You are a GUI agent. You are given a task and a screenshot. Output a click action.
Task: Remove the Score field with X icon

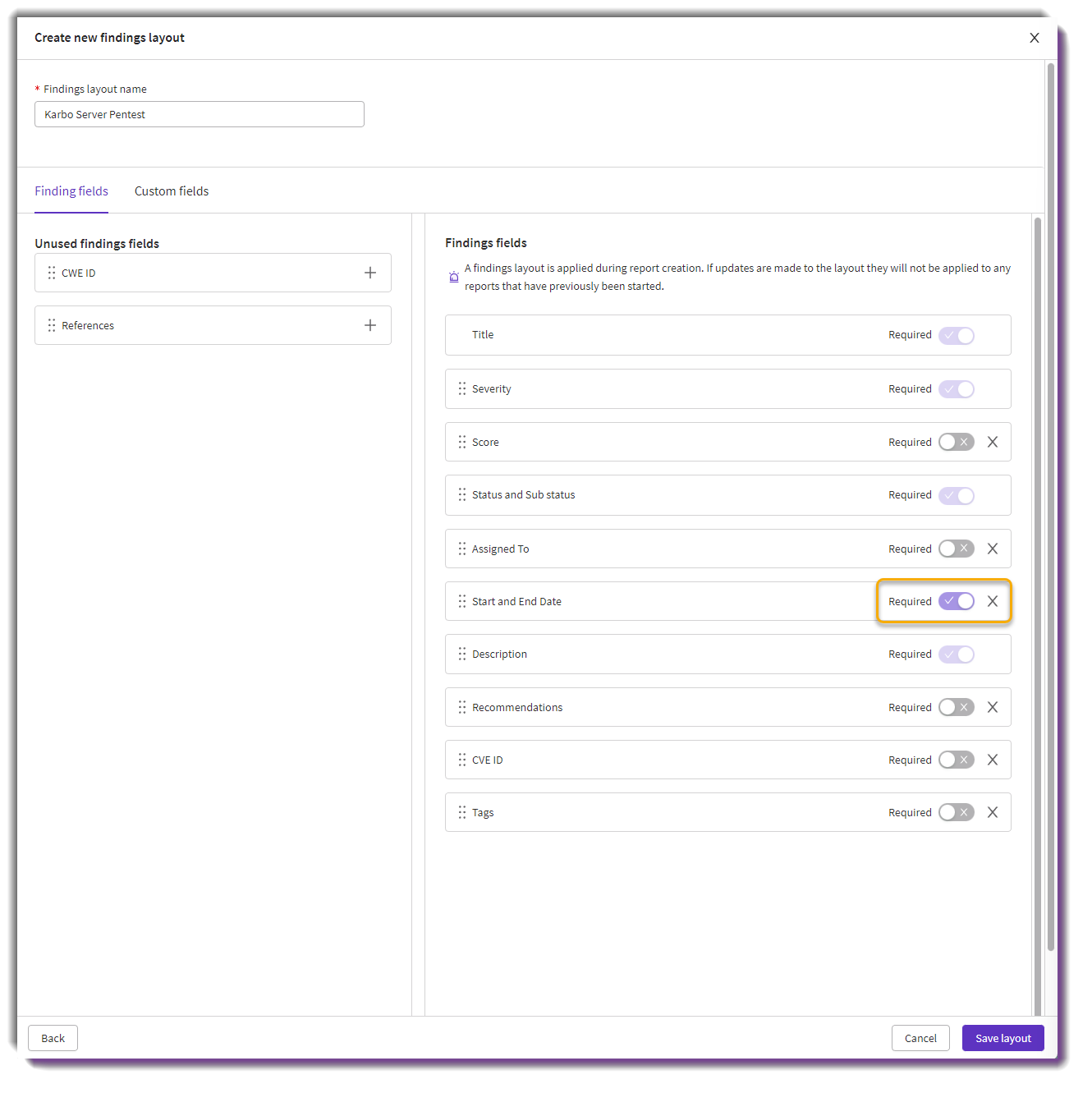click(993, 442)
